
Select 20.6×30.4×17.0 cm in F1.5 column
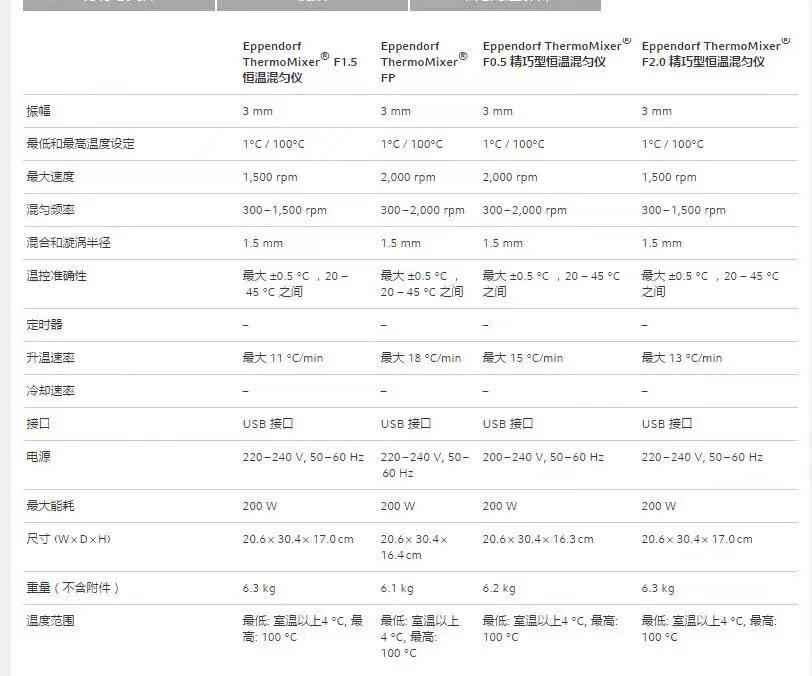[298, 539]
